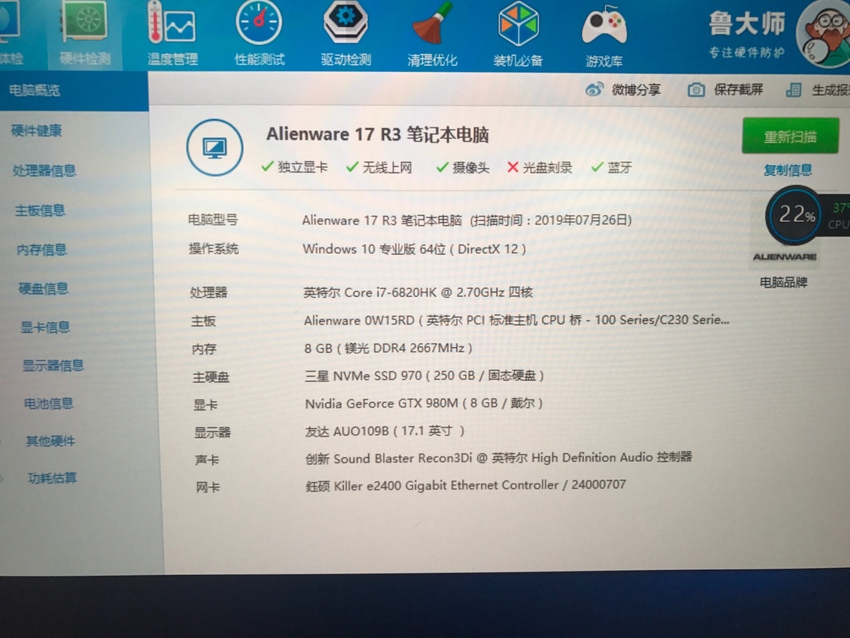Click the Windows 10 专业版 64位 OS value
This screenshot has width=850, height=638.
414,249
